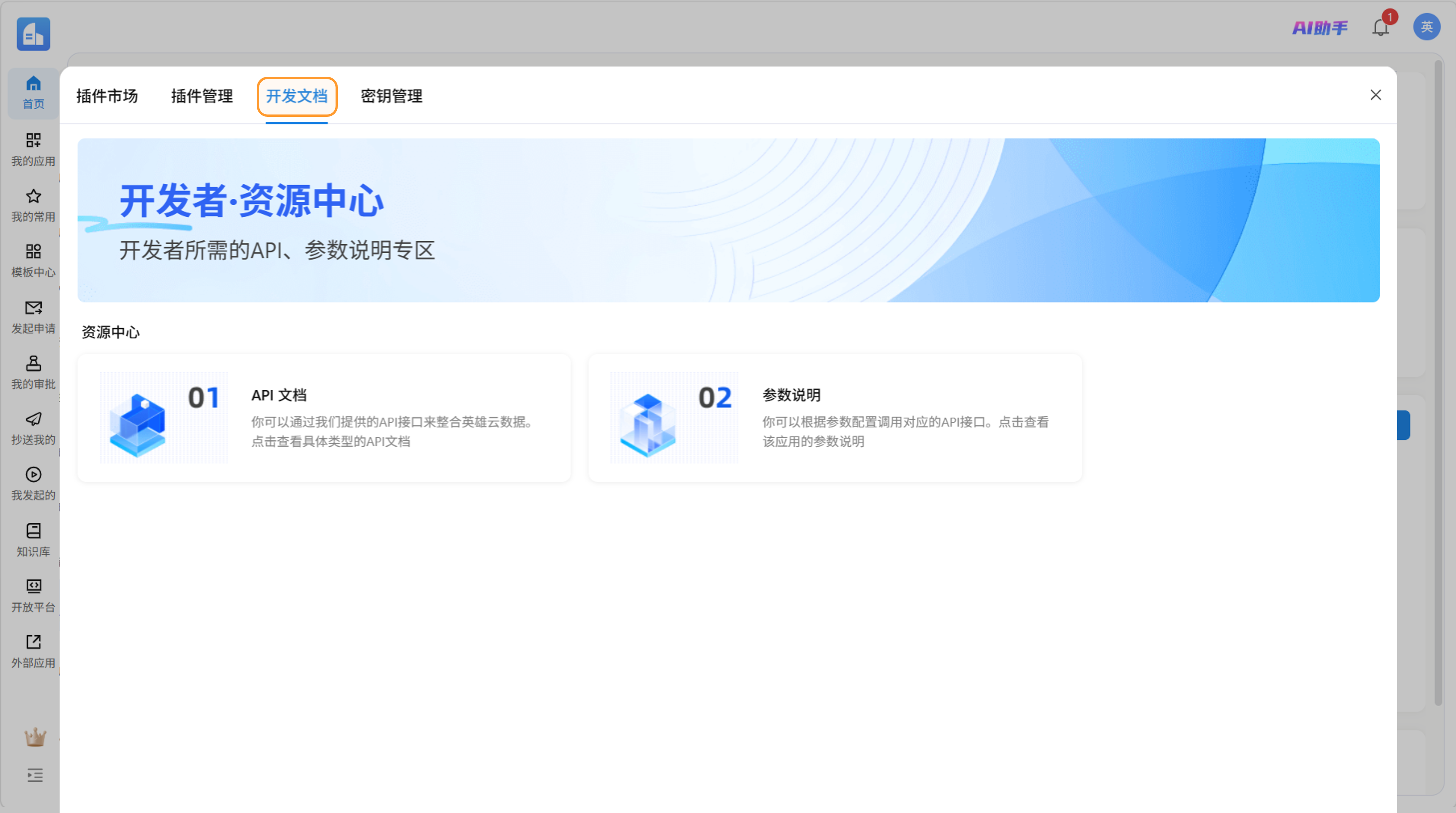Launch the AI助手 assistant

[1320, 27]
